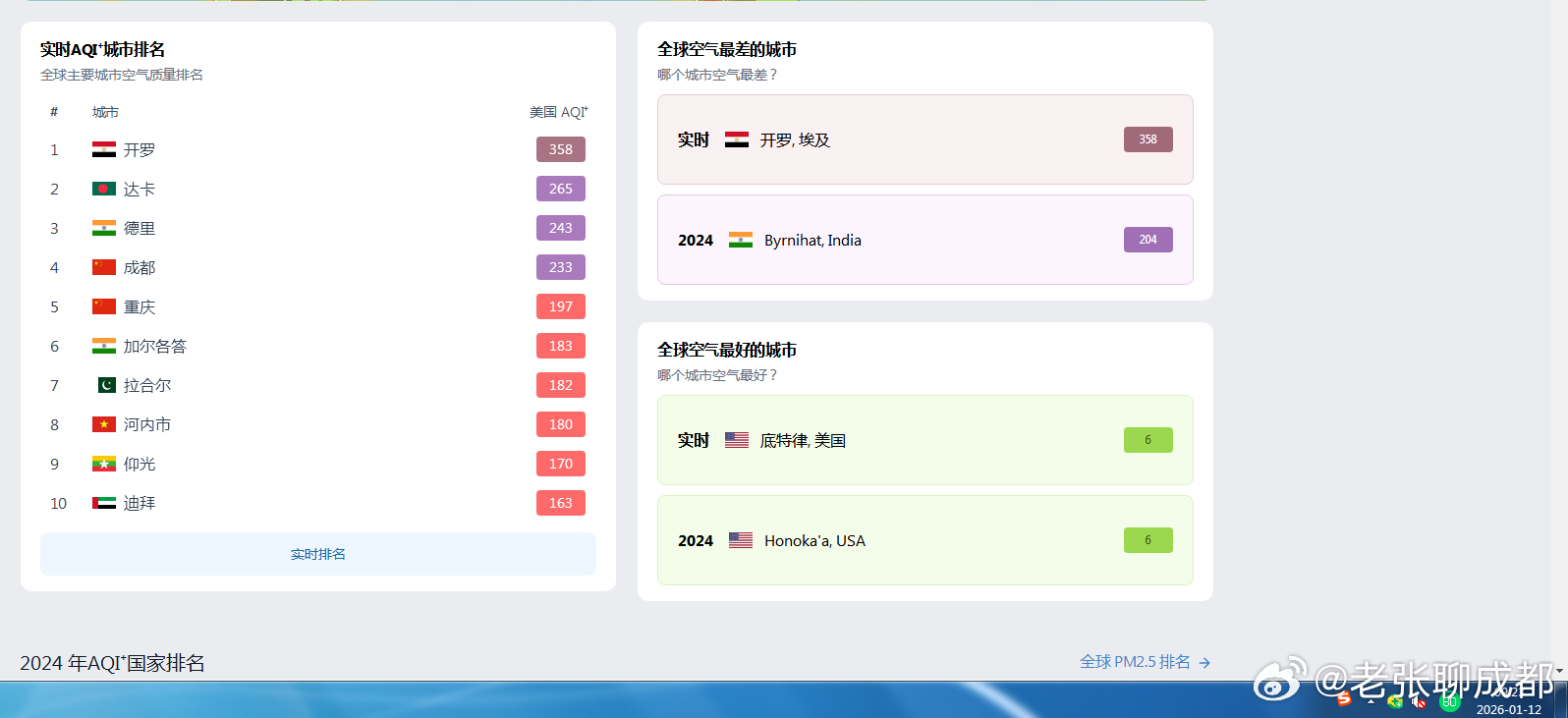Viewport: 1568px width, 718px height.
Task: Click the 265 AQI badge for 达卡
Action: [x=561, y=189]
